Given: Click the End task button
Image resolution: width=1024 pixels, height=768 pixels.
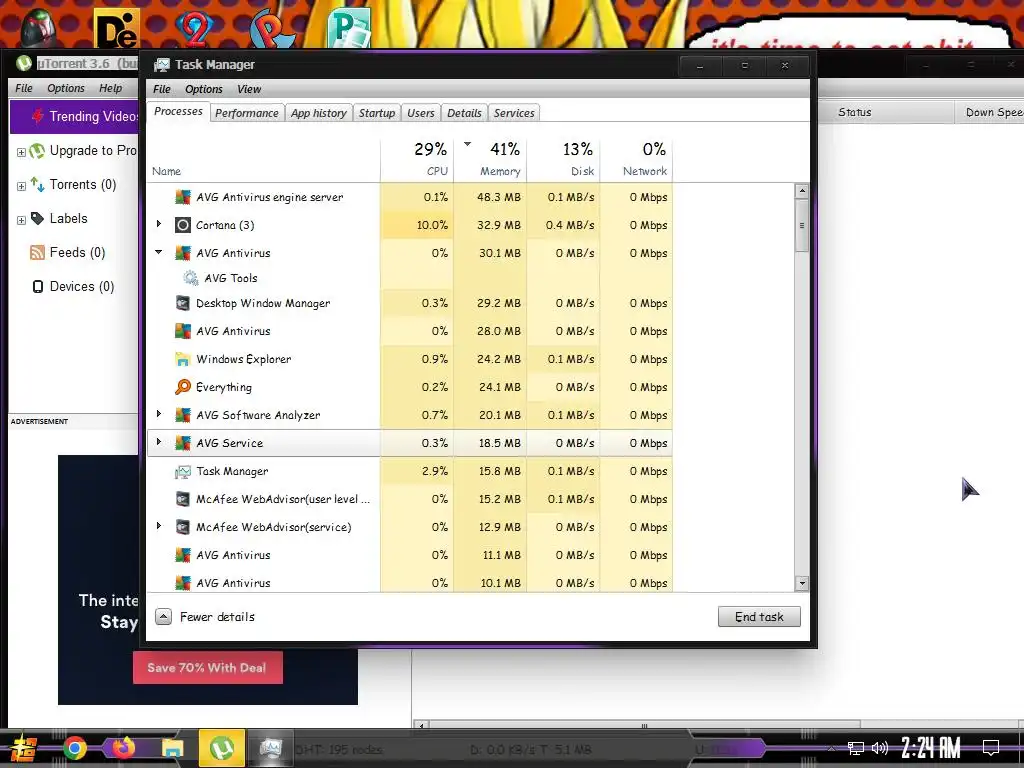Looking at the screenshot, I should (759, 617).
